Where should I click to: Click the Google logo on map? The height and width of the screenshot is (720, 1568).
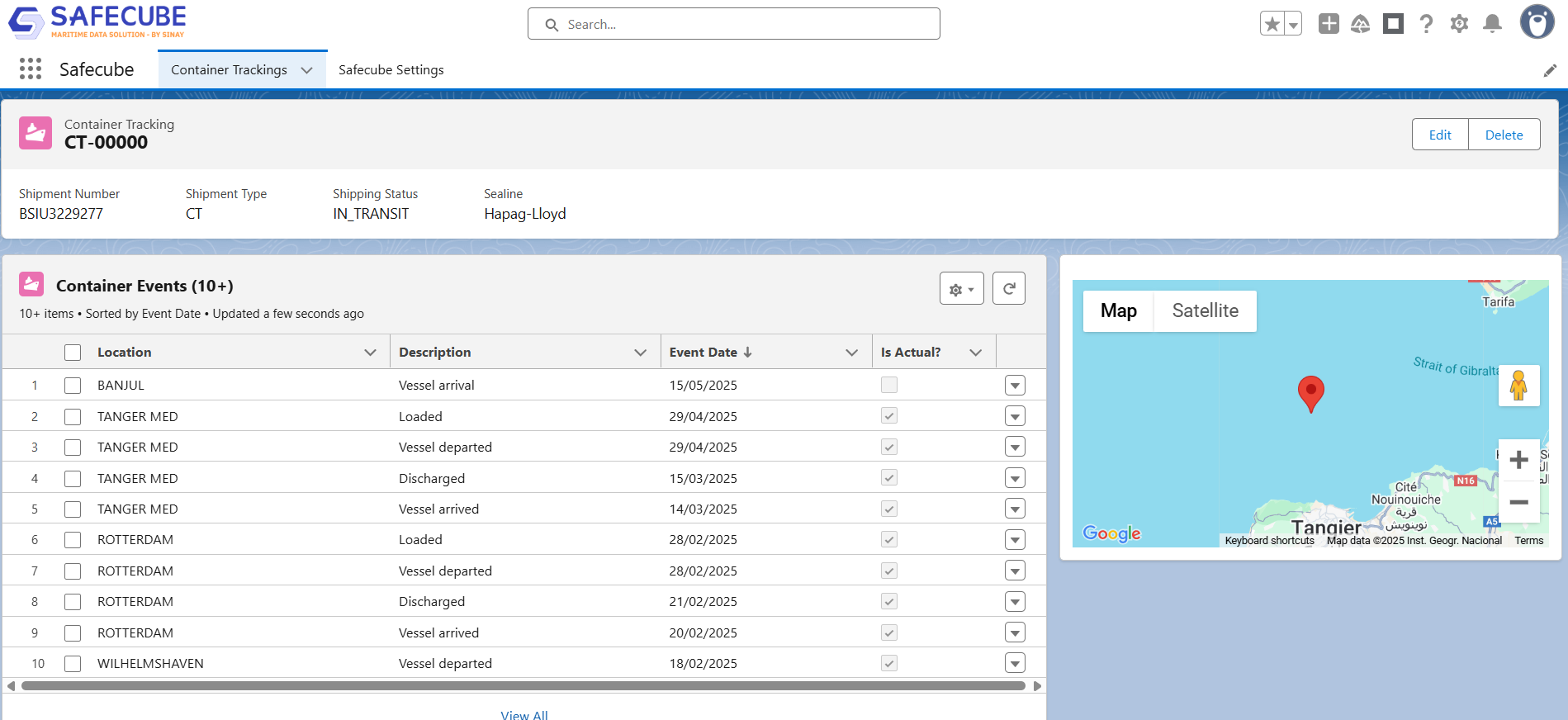pos(1111,533)
